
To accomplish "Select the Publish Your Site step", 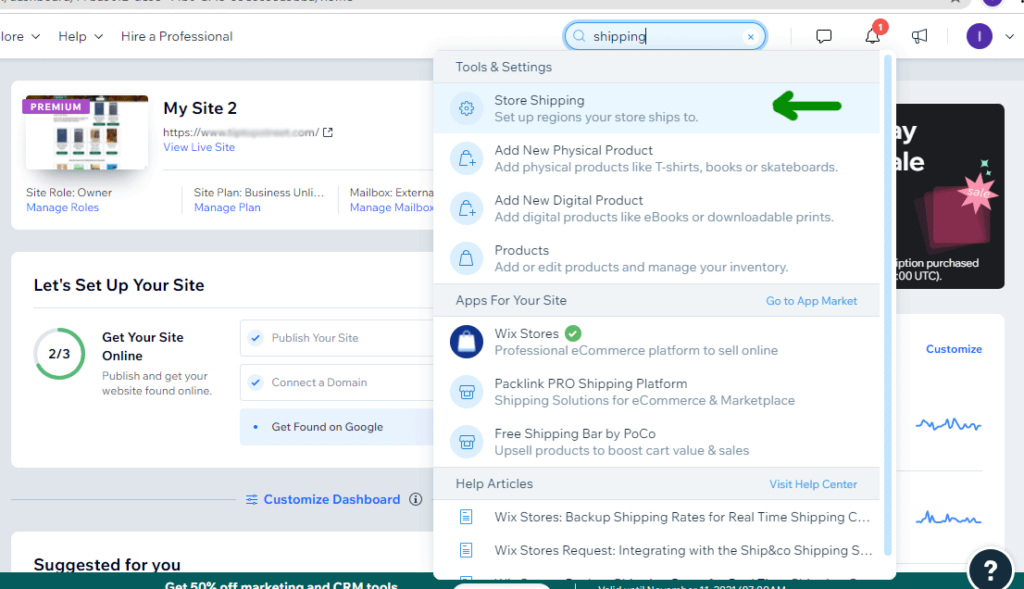I will pyautogui.click(x=337, y=338).
